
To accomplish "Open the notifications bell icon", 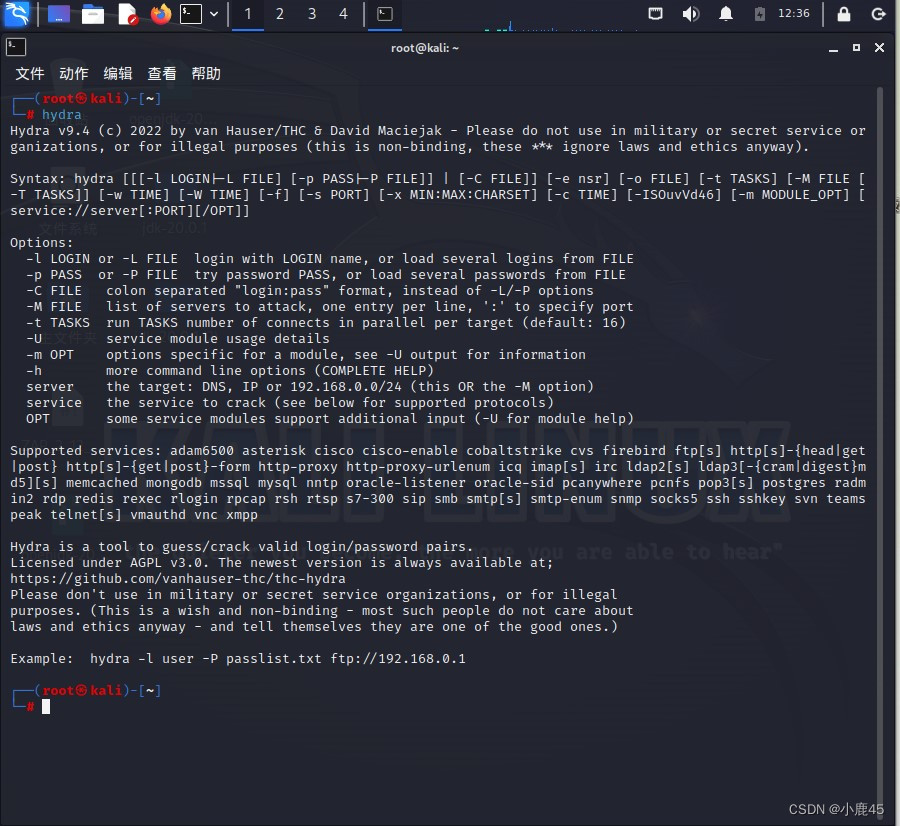I will pyautogui.click(x=726, y=13).
